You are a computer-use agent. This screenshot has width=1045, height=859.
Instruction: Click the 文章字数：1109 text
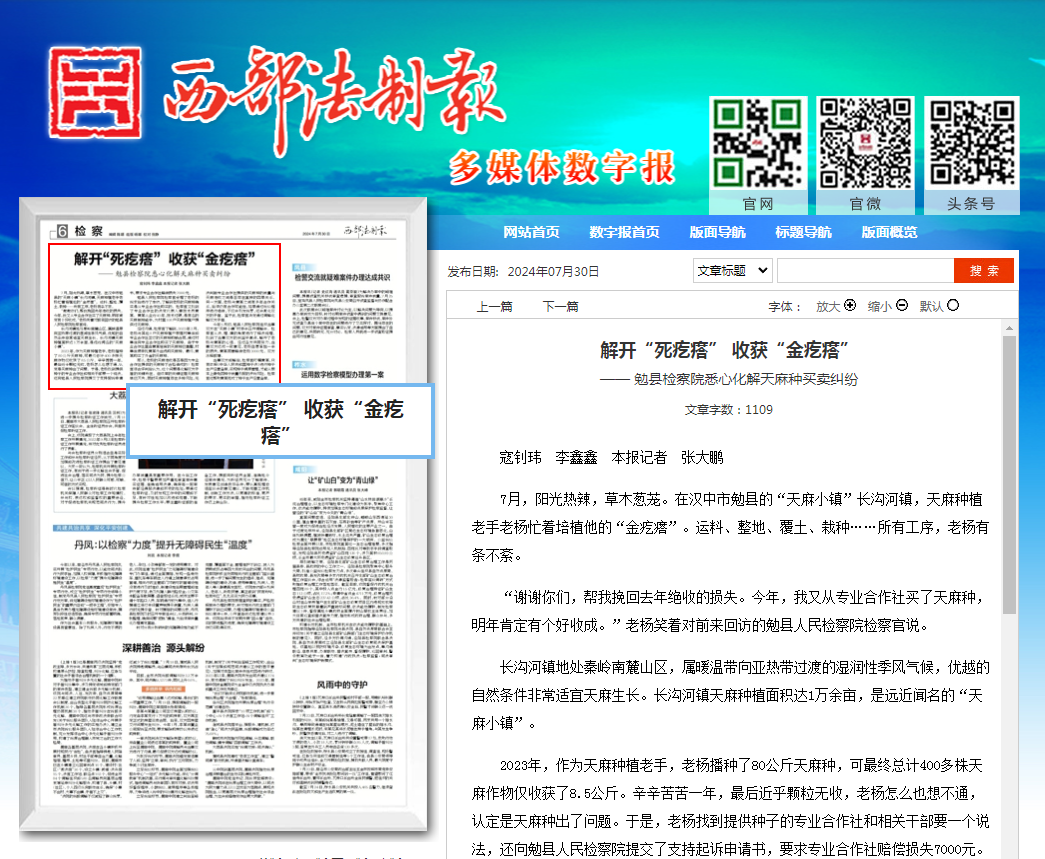coord(728,410)
